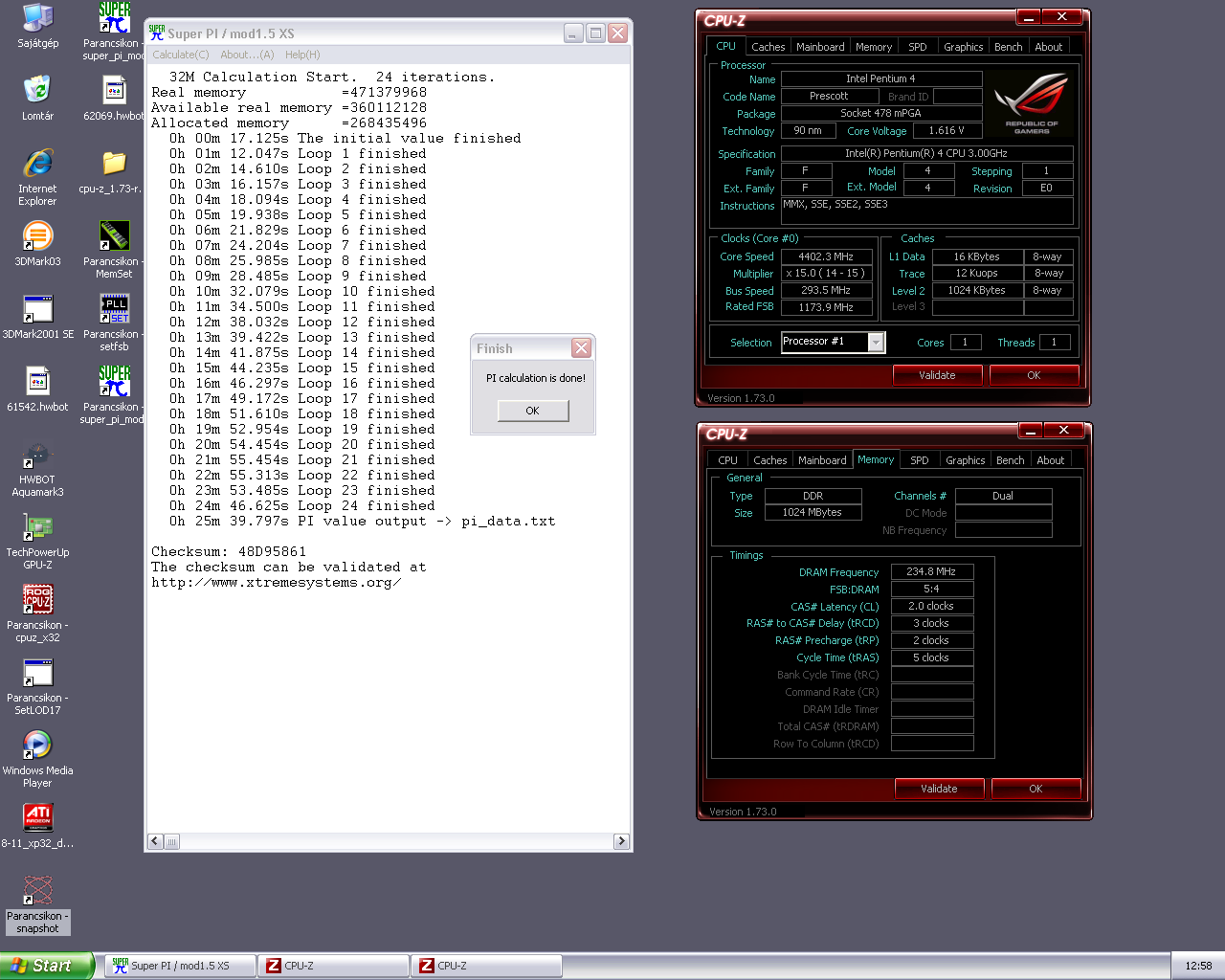The width and height of the screenshot is (1225, 980).
Task: Open CPU tab in lower CPU-Z window
Action: tap(728, 460)
